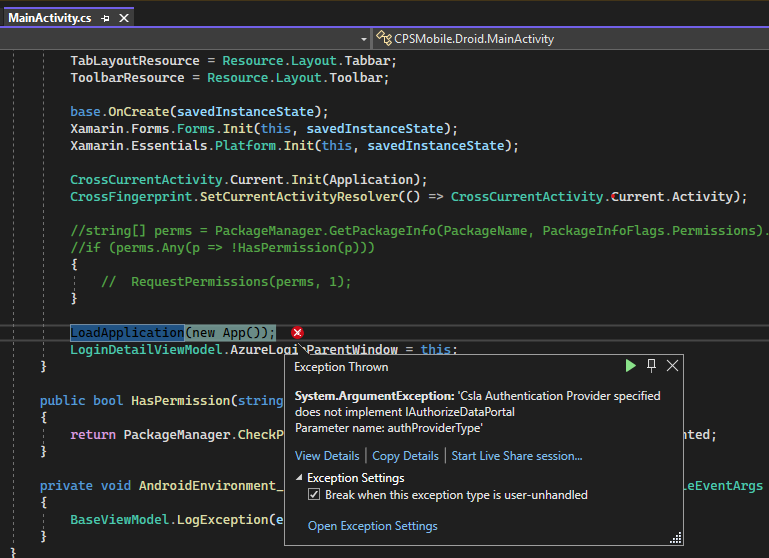Viewport: 769px width, 558px height.
Task: Click 'ToolbarResource' identifier
Action: pyautogui.click(x=128, y=77)
